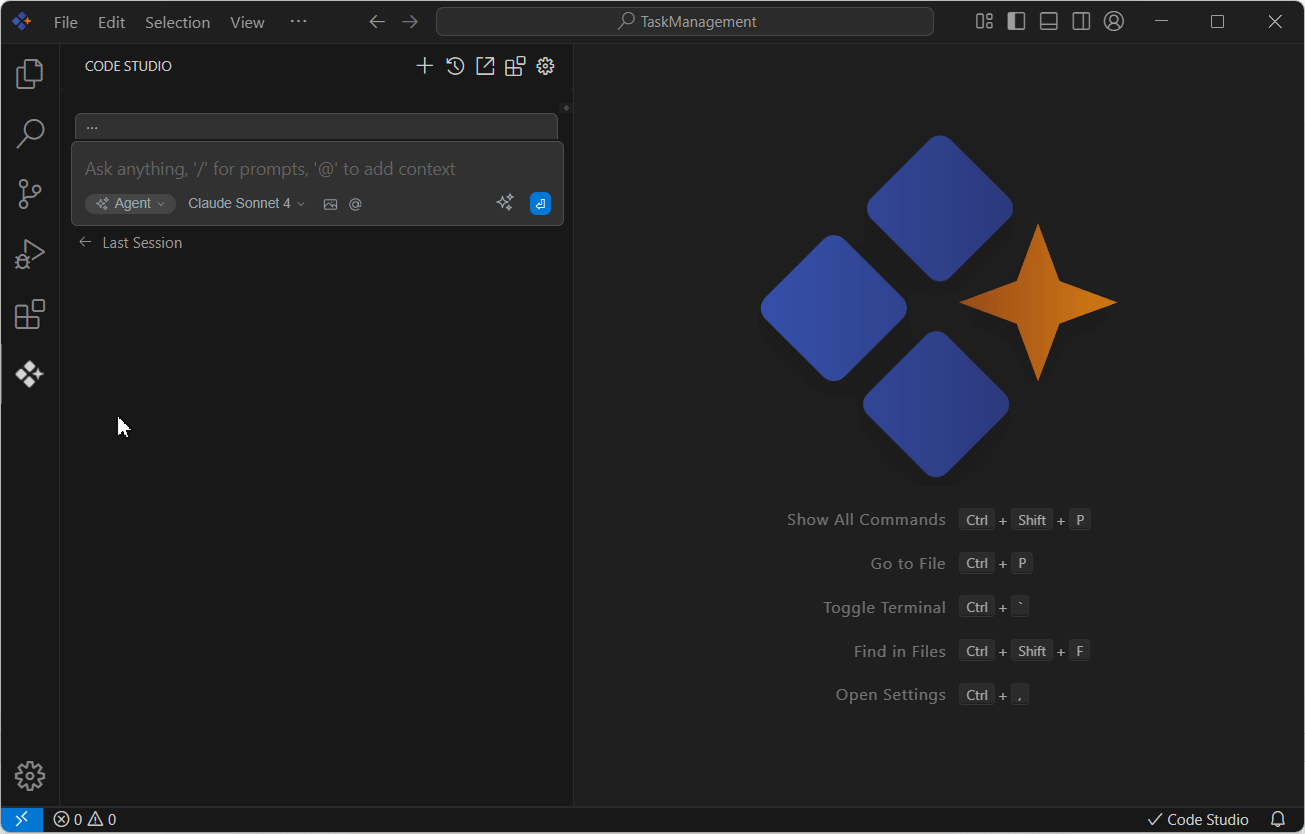Focus the 'Ask anything' prompt input
Screen dimensions: 1305x834
pos(316,169)
